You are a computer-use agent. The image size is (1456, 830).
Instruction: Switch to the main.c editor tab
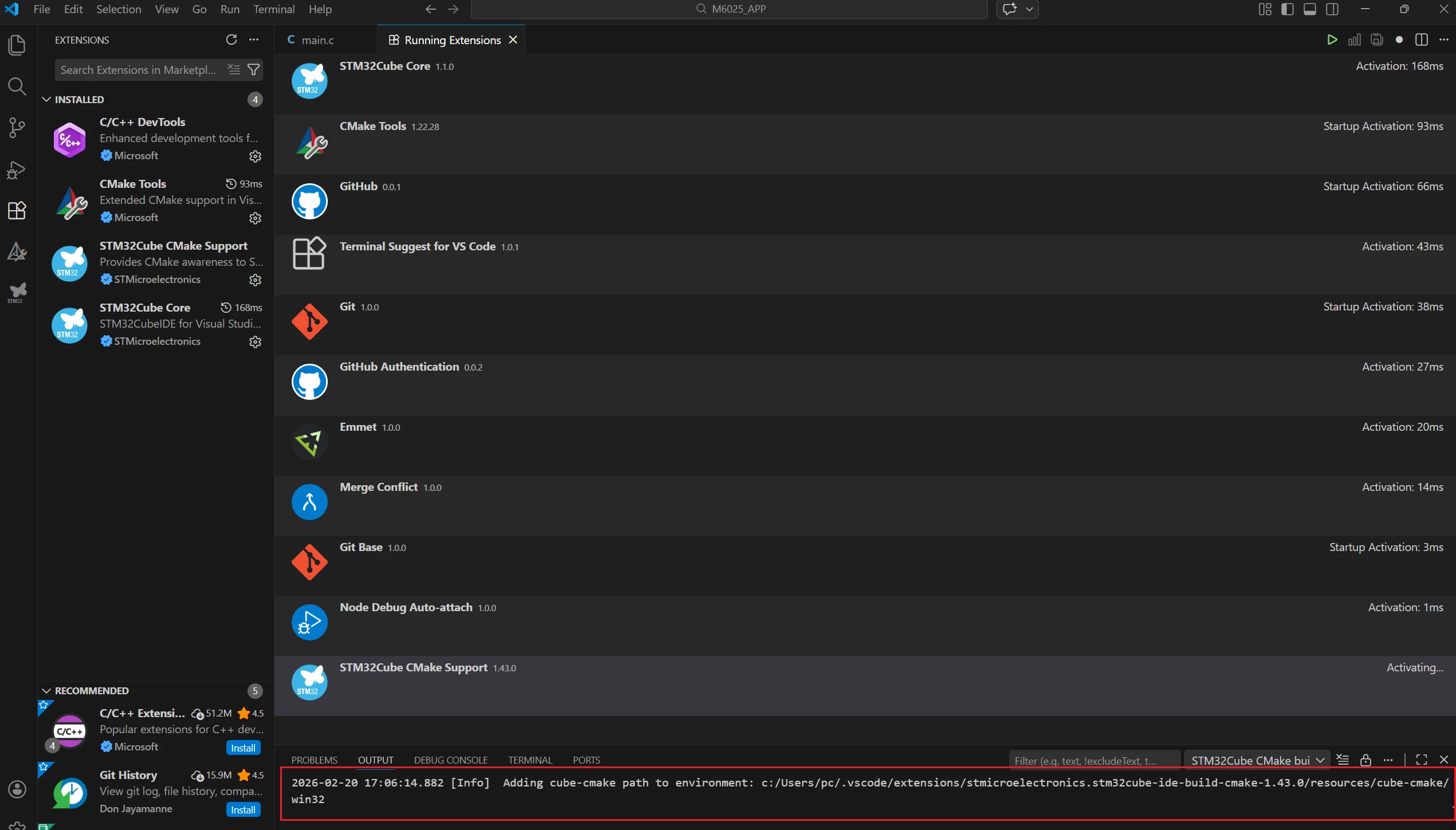(325, 40)
